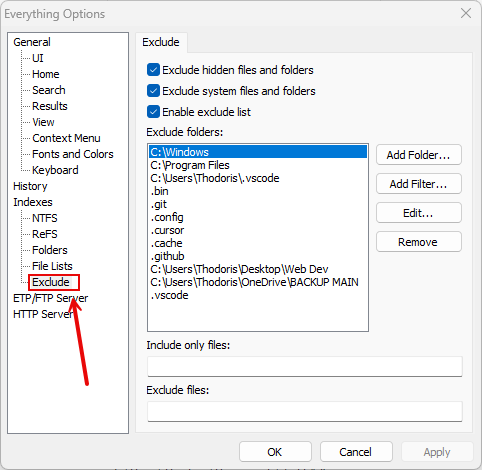Switch to the Exclude tab

click(x=161, y=42)
